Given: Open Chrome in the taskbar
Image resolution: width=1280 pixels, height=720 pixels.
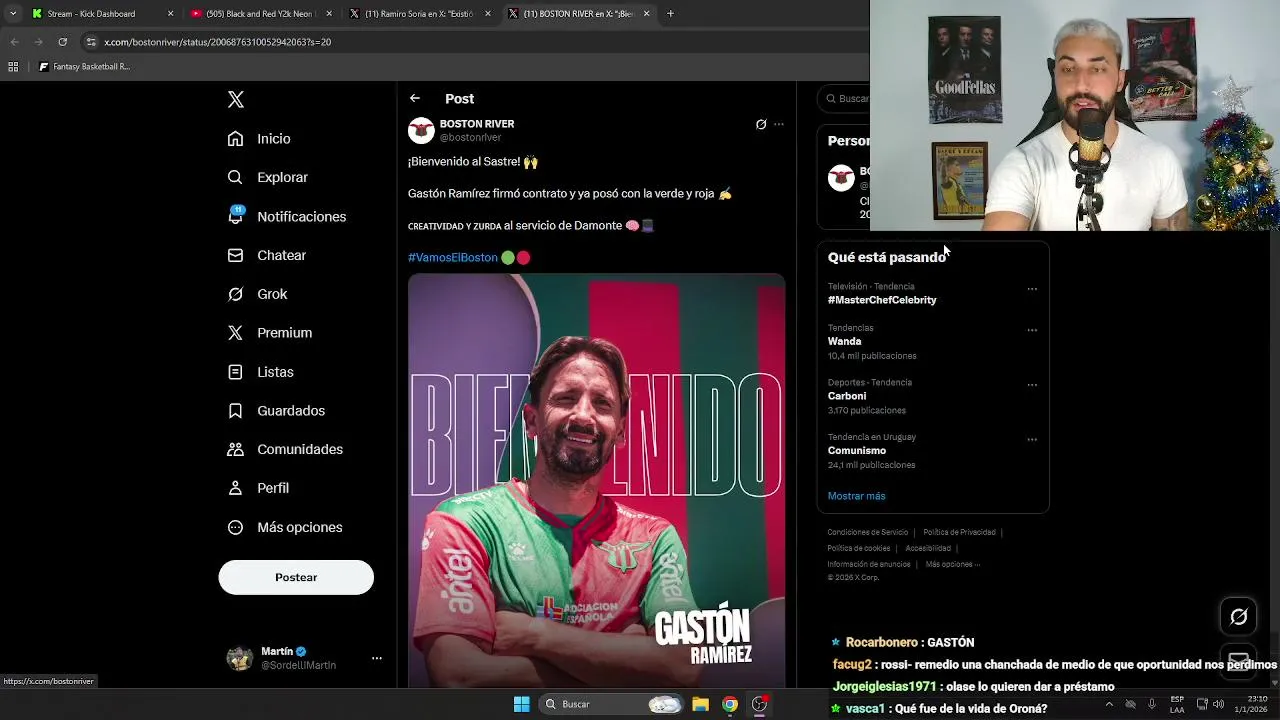Looking at the screenshot, I should [x=730, y=704].
